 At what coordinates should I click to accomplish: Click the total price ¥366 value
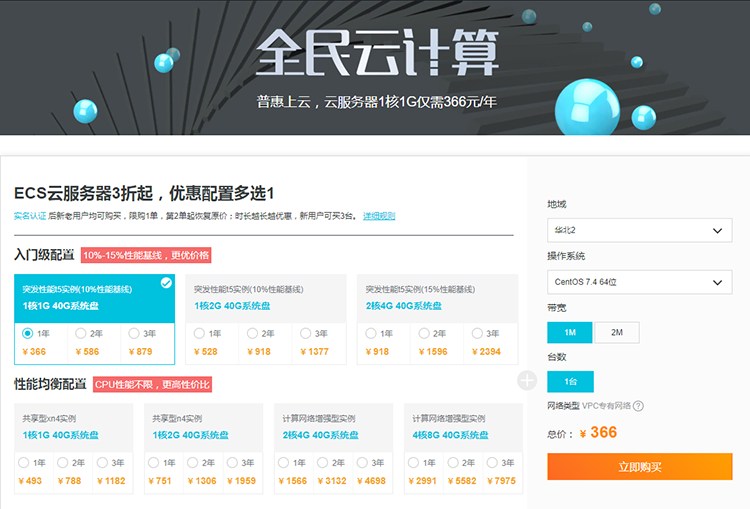[x=603, y=432]
